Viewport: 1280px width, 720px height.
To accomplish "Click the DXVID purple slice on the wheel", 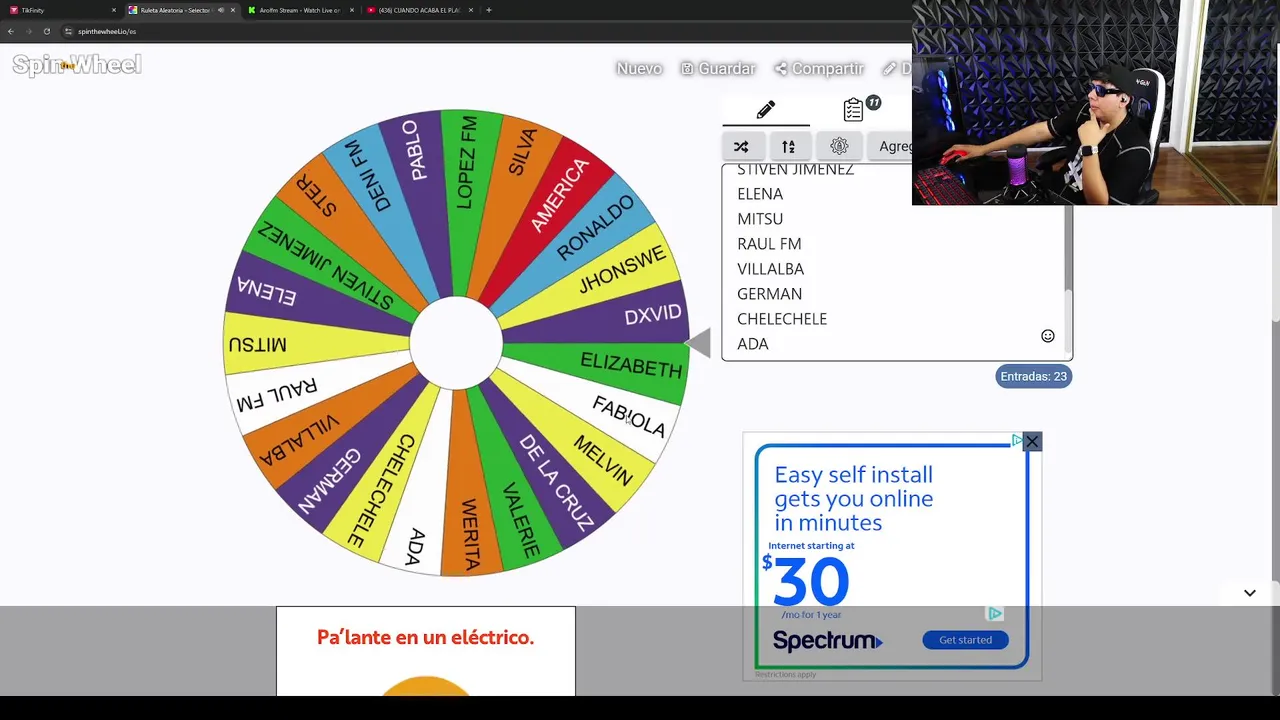I will click(x=652, y=315).
